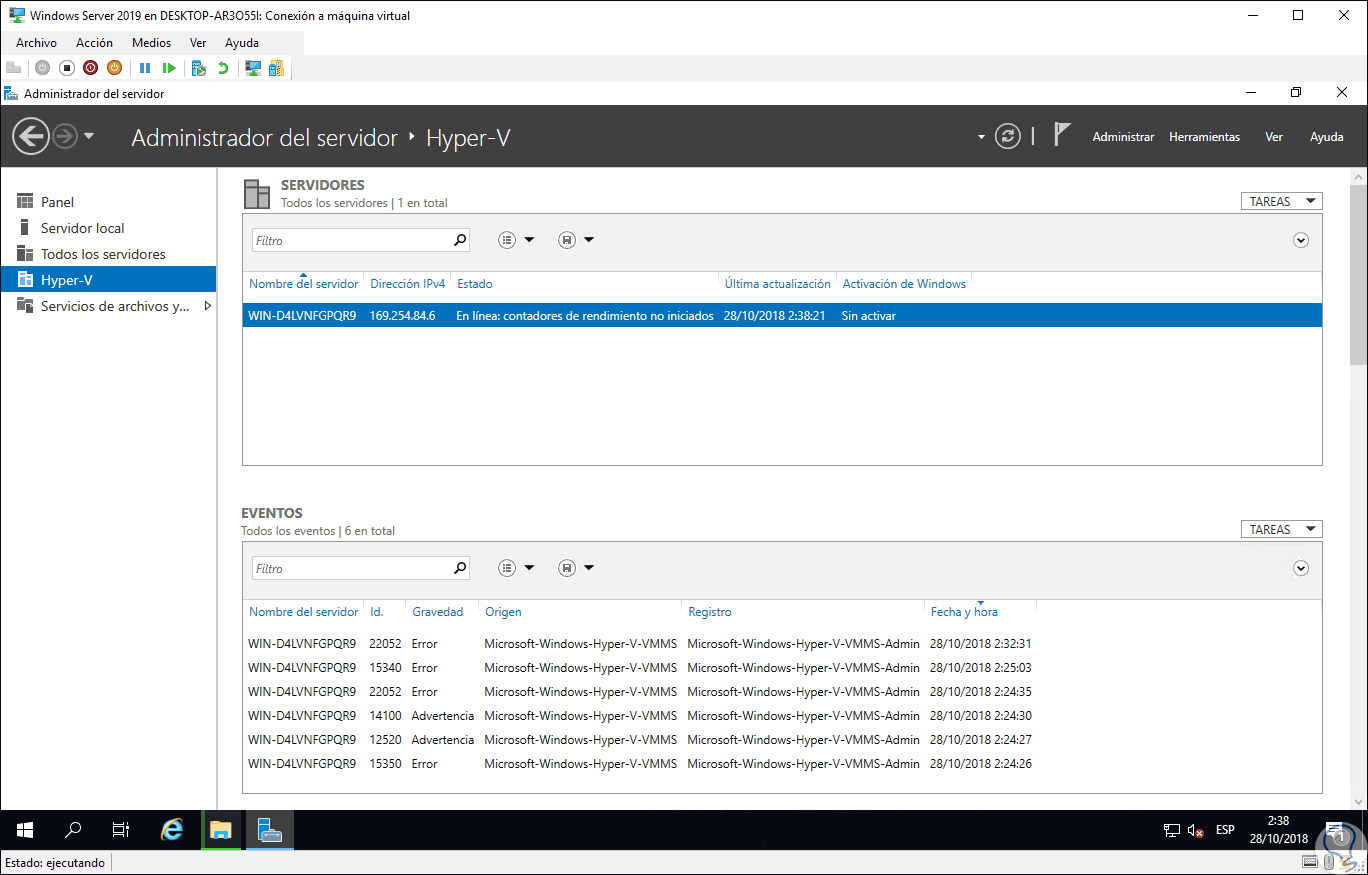Open the notifications flag
This screenshot has height=875, width=1368.
(x=1062, y=135)
